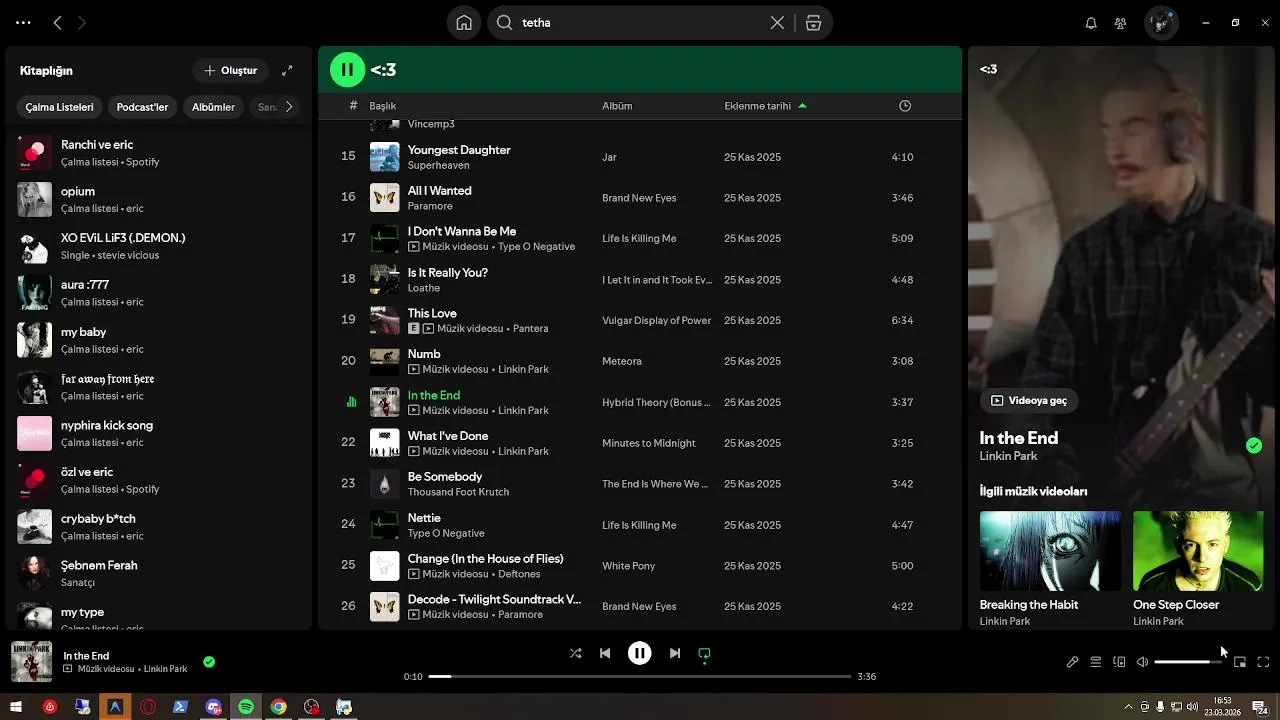Open Breaking the Habit video thumbnail

[x=1050, y=551]
